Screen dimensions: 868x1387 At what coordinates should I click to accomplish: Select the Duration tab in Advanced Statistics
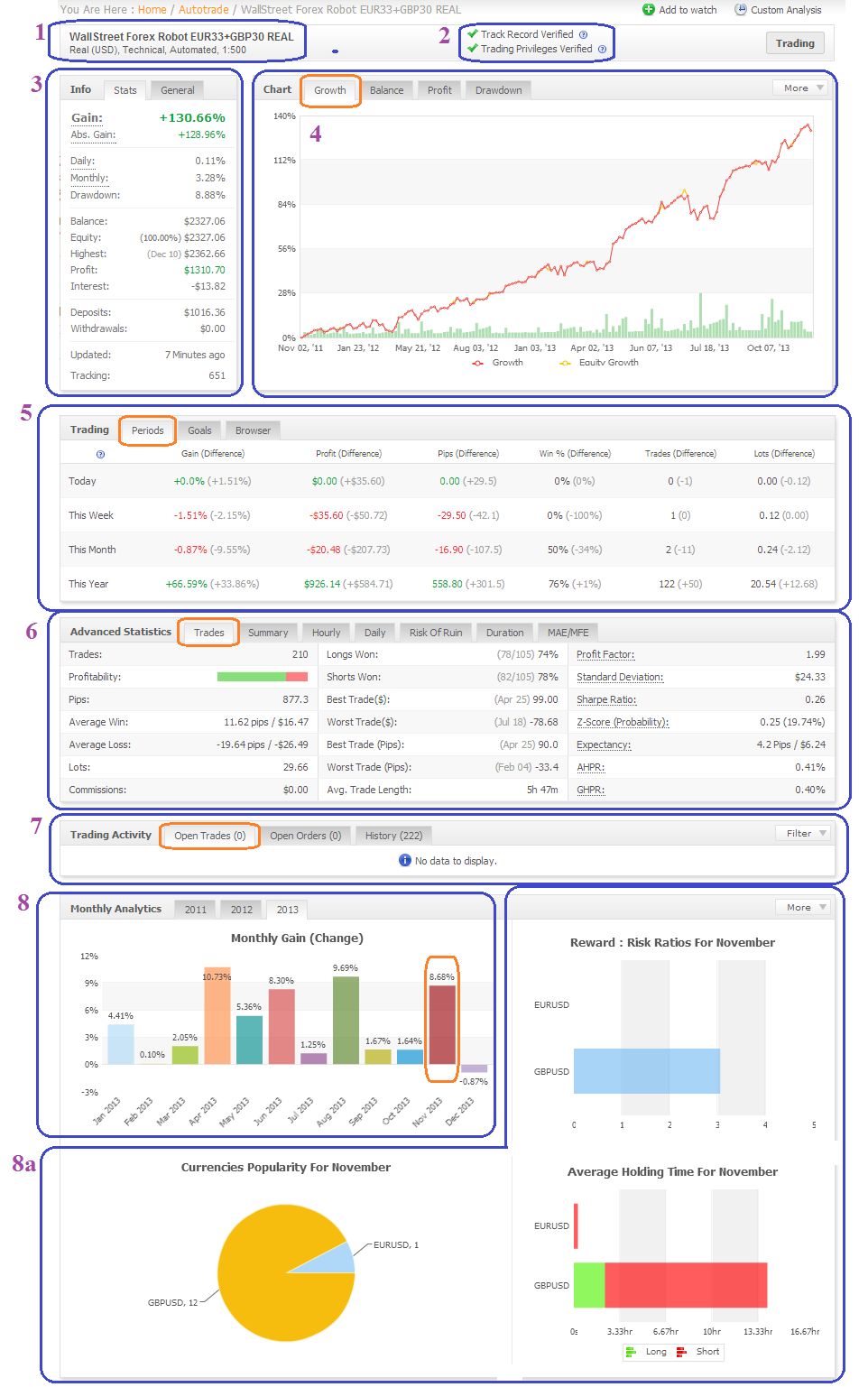point(505,633)
